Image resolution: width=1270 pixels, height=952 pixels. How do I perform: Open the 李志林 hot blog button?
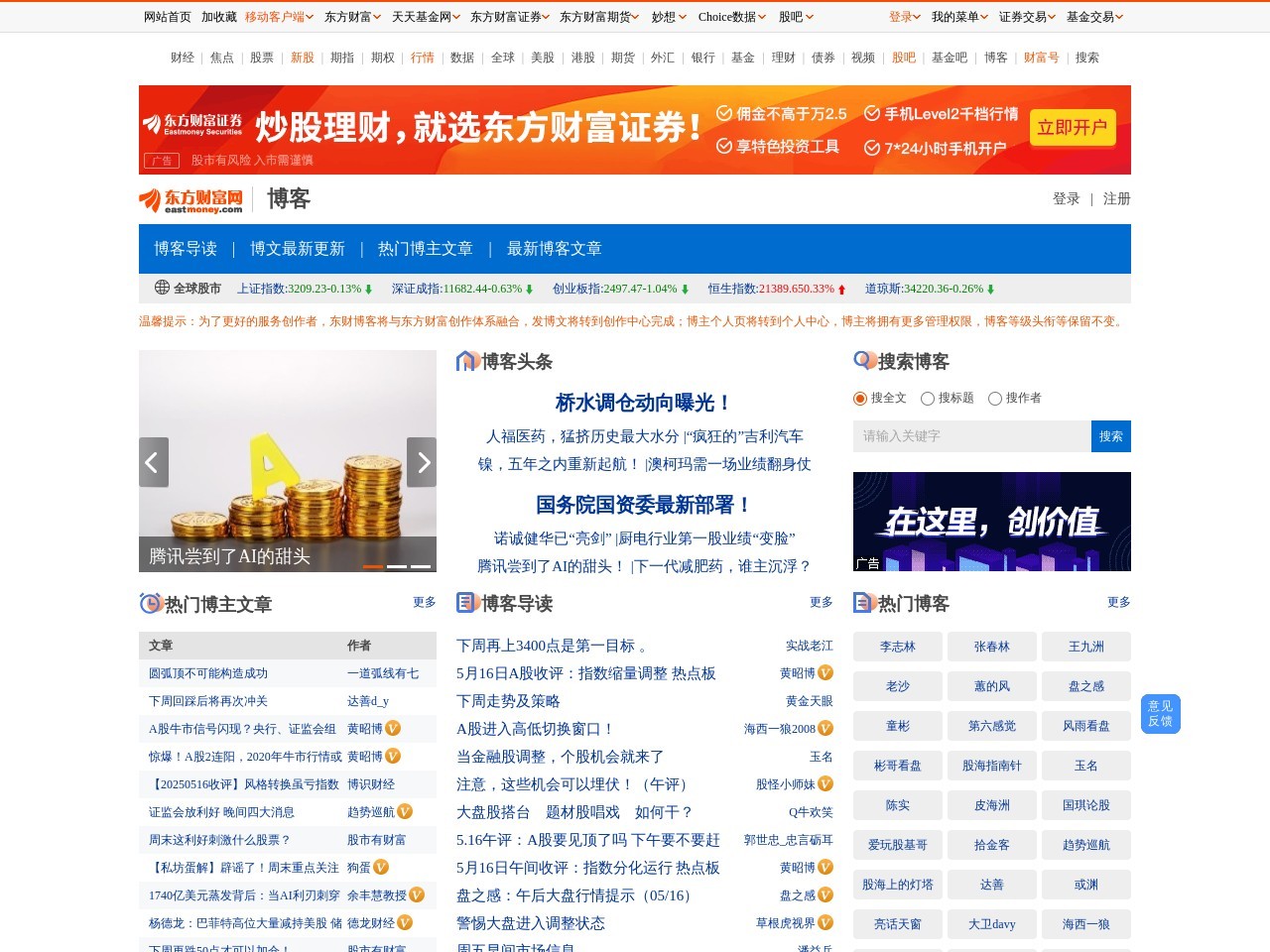coord(898,647)
